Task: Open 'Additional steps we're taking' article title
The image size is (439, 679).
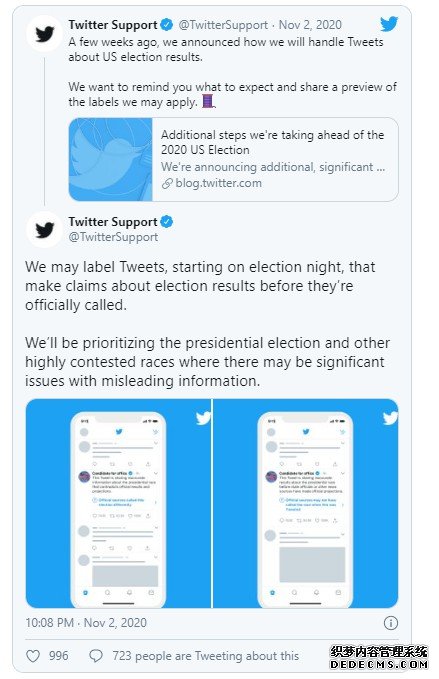Action: click(272, 142)
